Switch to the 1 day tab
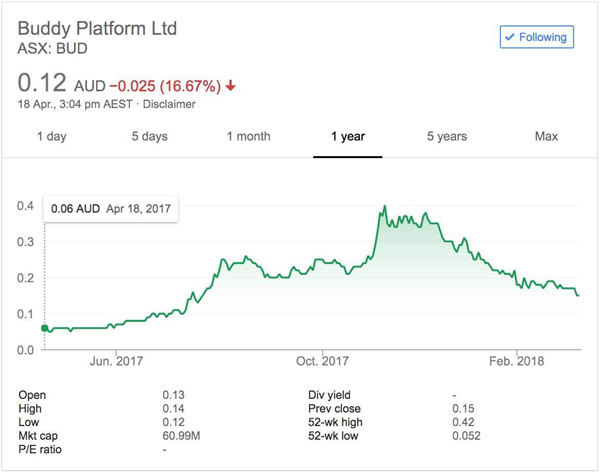This screenshot has height=474, width=600. [52, 136]
